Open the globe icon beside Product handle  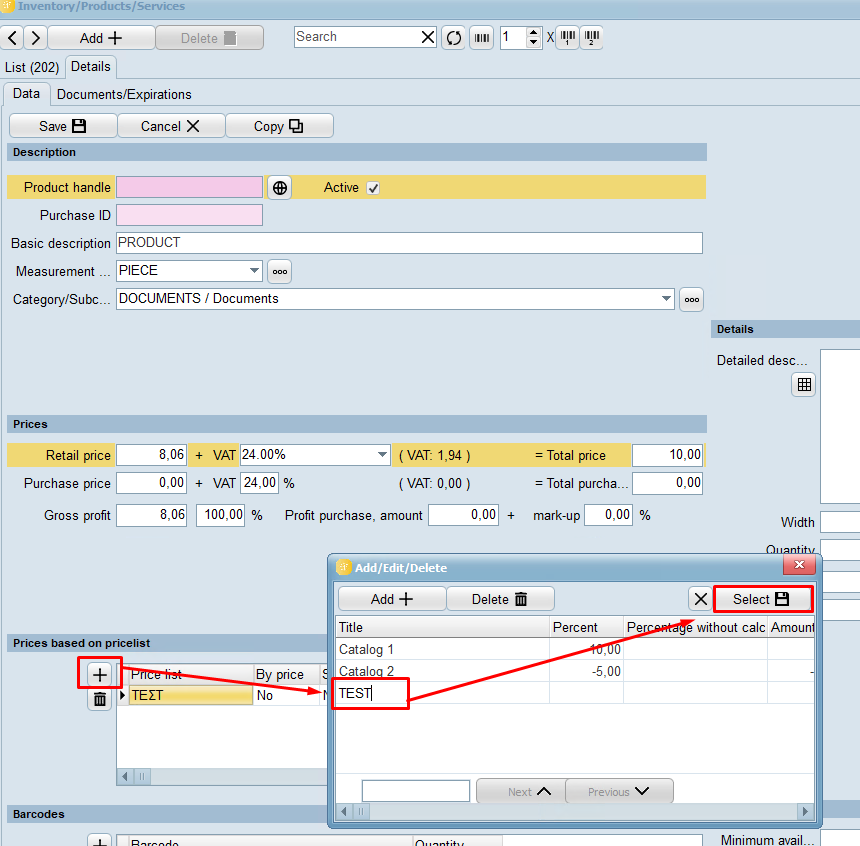[x=280, y=188]
